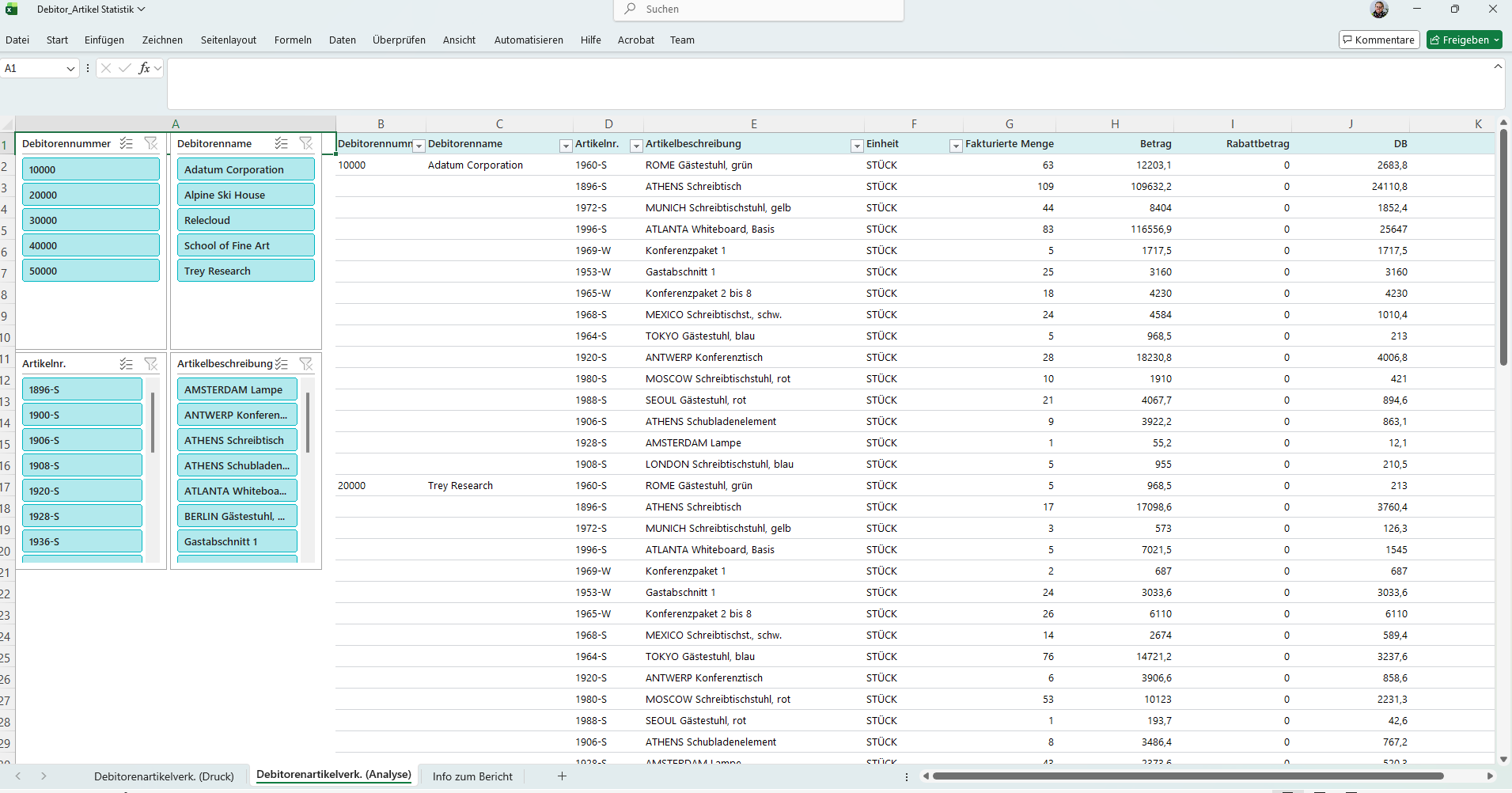
Task: Click into the formula bar input
Action: pyautogui.click(x=836, y=83)
